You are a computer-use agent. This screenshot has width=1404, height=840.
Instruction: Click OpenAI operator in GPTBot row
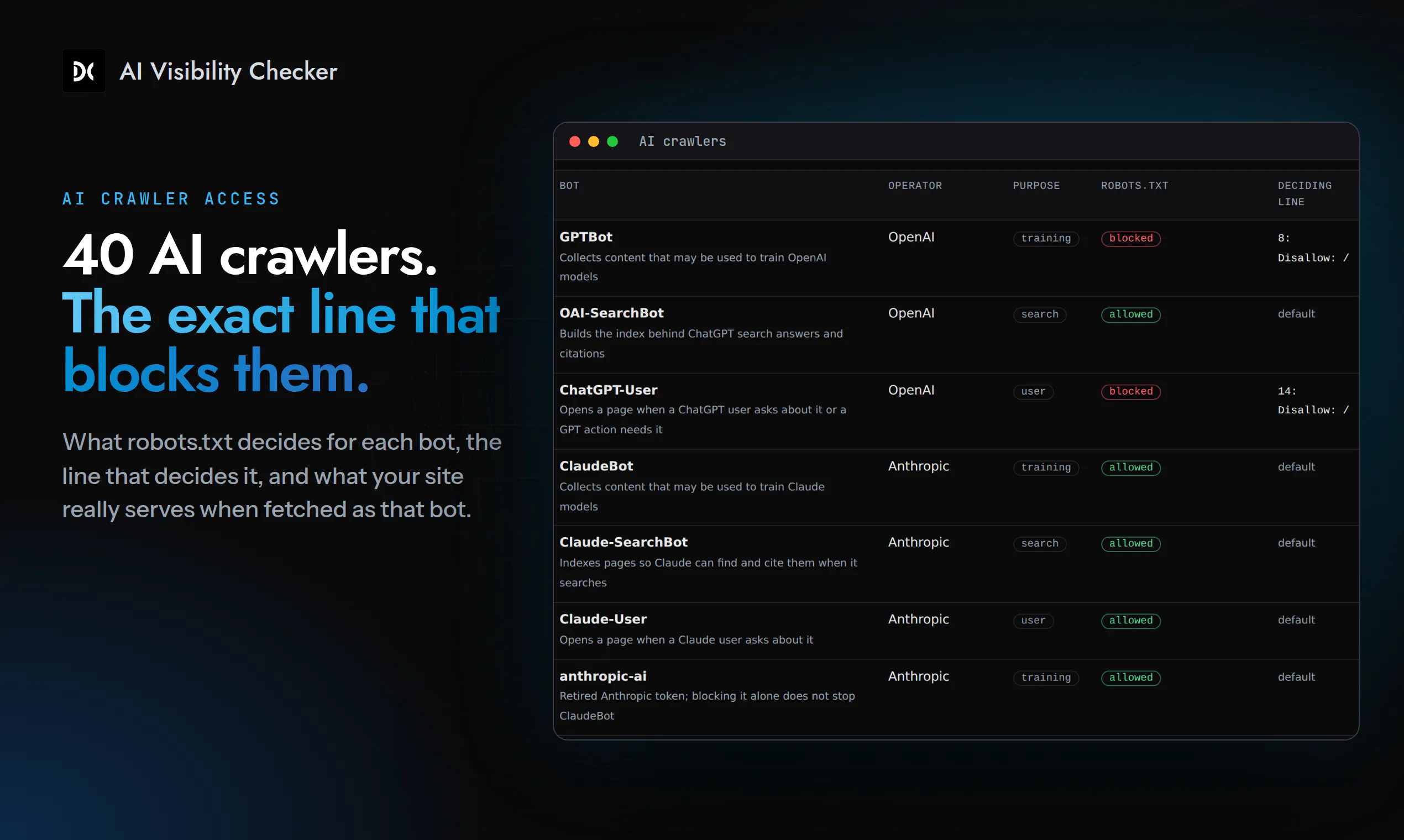click(x=911, y=237)
